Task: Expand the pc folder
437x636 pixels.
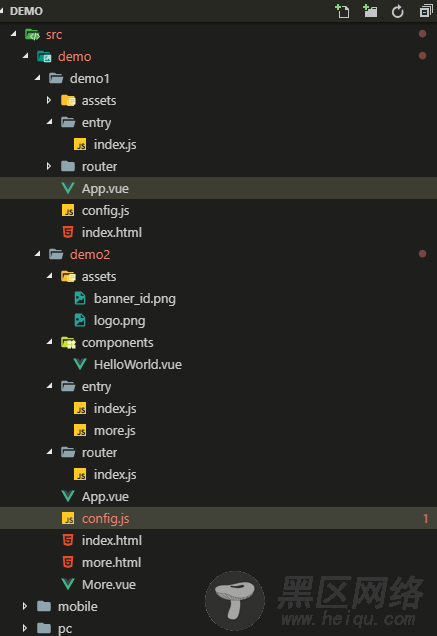Action: pyautogui.click(x=25, y=628)
